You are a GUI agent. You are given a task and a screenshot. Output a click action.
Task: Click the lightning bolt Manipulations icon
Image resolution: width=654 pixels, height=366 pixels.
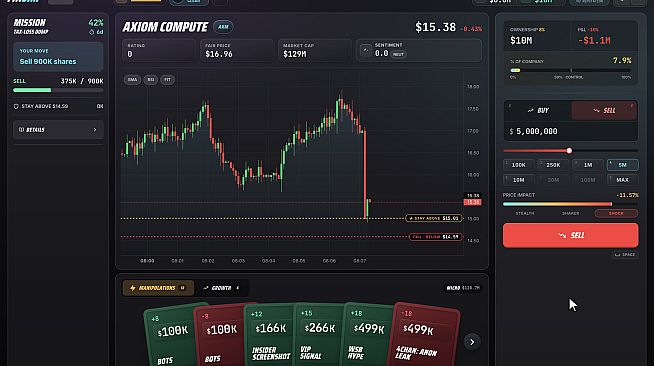tap(133, 288)
